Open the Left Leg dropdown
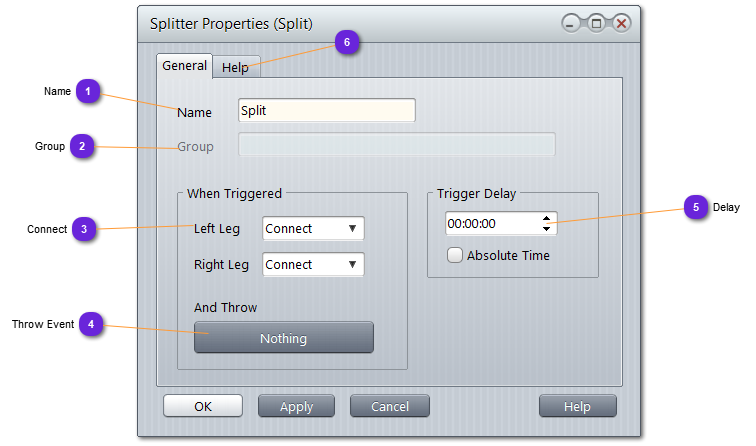This screenshot has height=446, width=756. point(313,229)
